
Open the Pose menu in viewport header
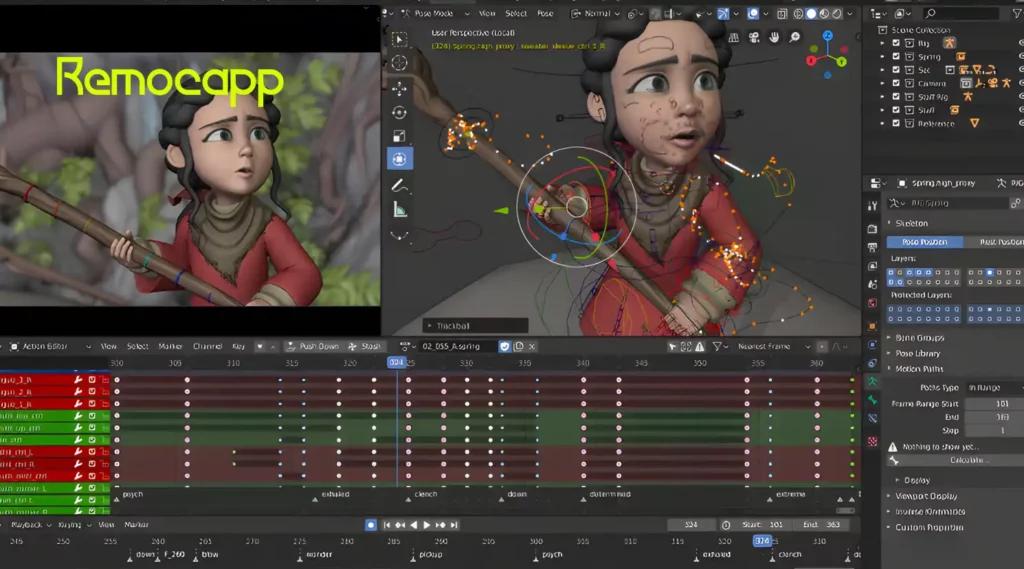click(545, 13)
